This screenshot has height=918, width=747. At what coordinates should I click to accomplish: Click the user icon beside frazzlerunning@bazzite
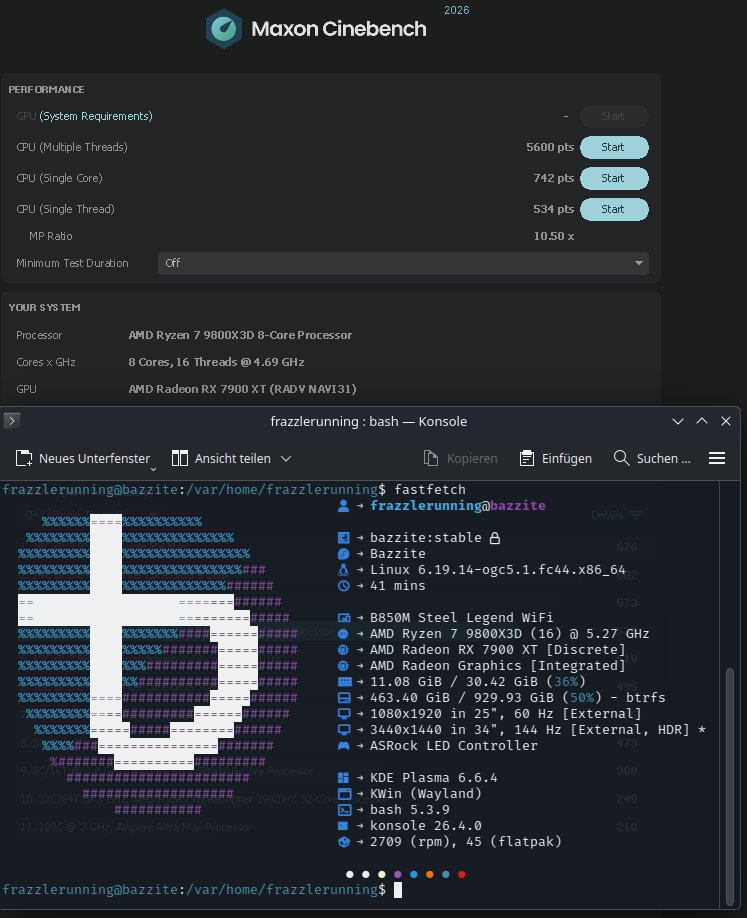click(344, 506)
